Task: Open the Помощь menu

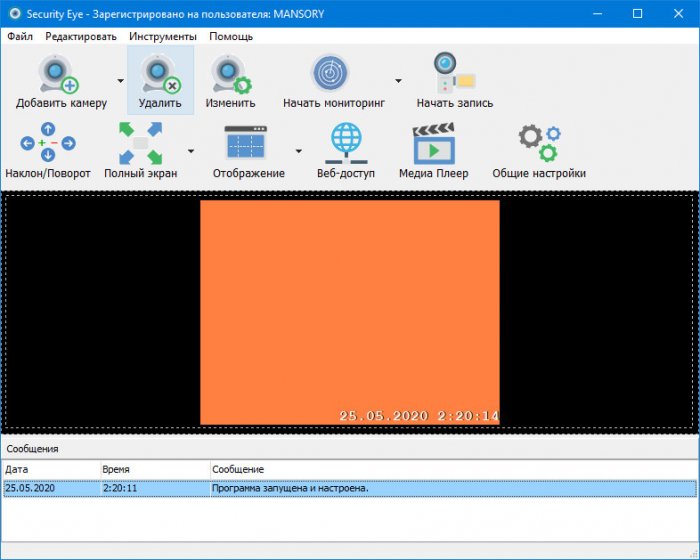Action: click(x=230, y=36)
